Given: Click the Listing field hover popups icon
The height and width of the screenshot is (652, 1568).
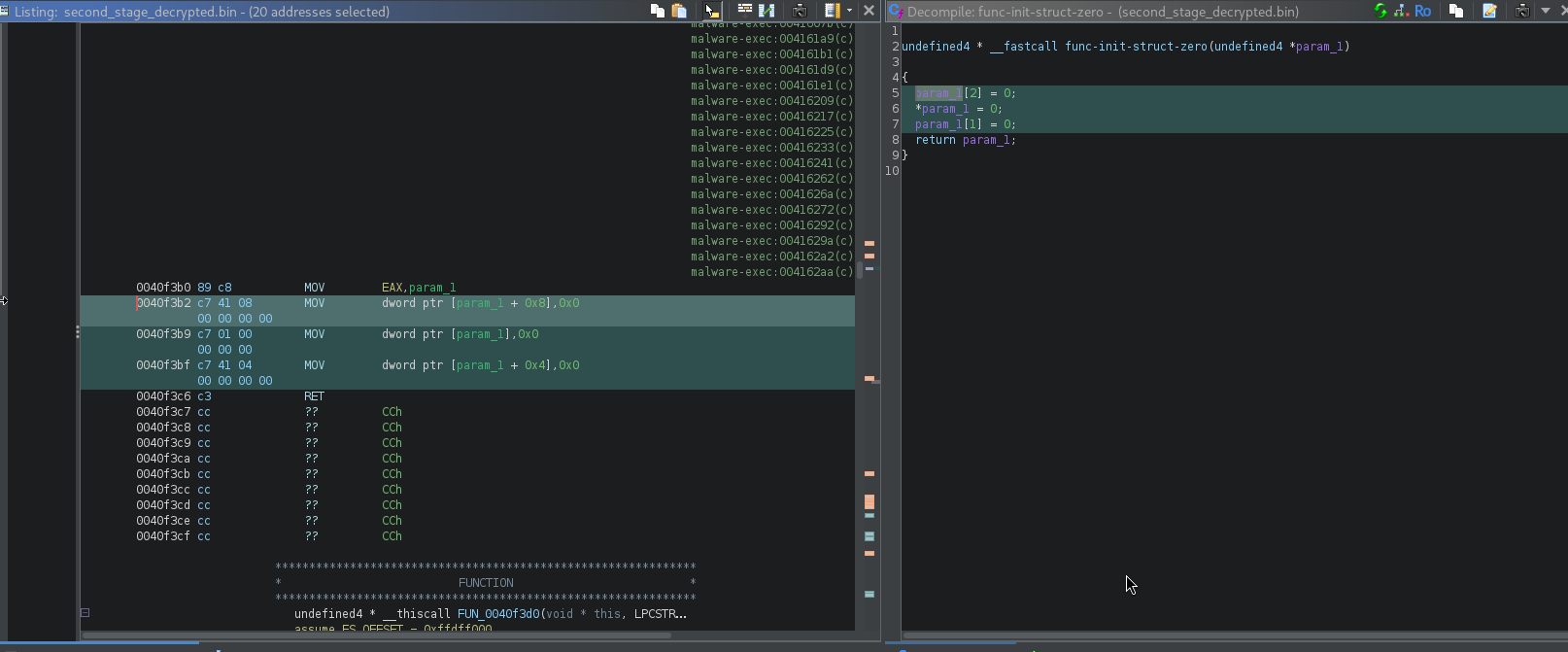Looking at the screenshot, I should click(832, 11).
